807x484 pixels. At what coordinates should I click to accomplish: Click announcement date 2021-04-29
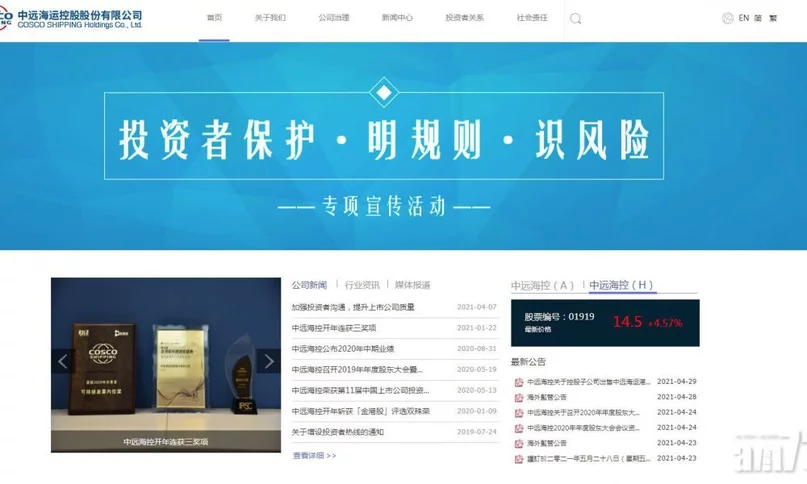click(676, 382)
